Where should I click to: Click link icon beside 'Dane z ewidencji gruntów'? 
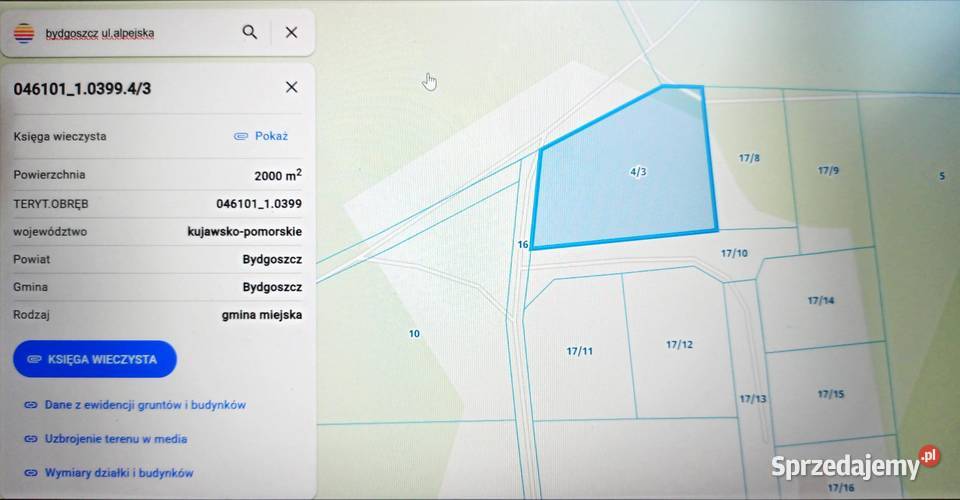[x=31, y=405]
